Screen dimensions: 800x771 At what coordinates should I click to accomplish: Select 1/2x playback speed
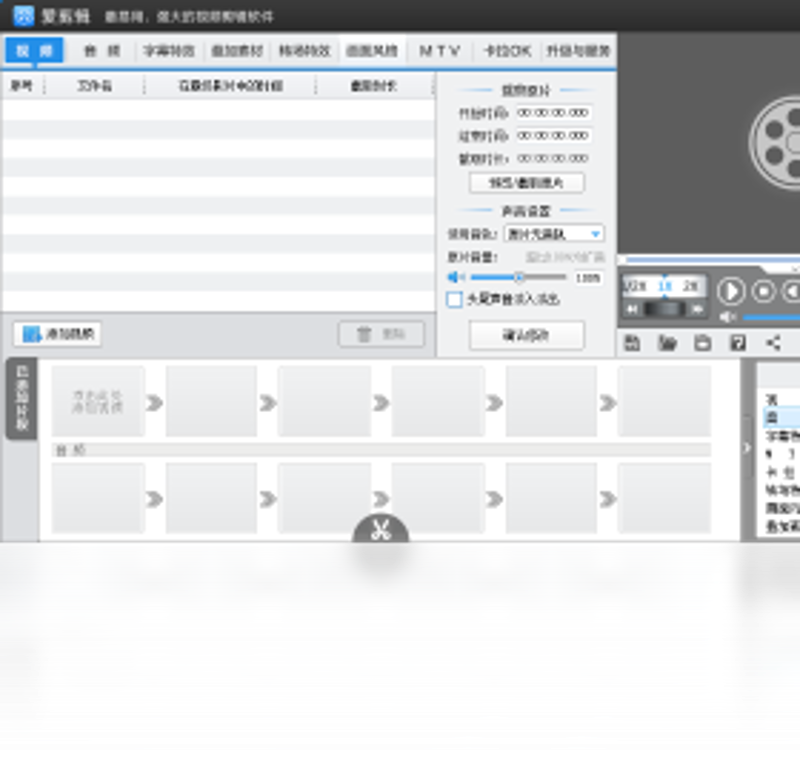(x=636, y=286)
